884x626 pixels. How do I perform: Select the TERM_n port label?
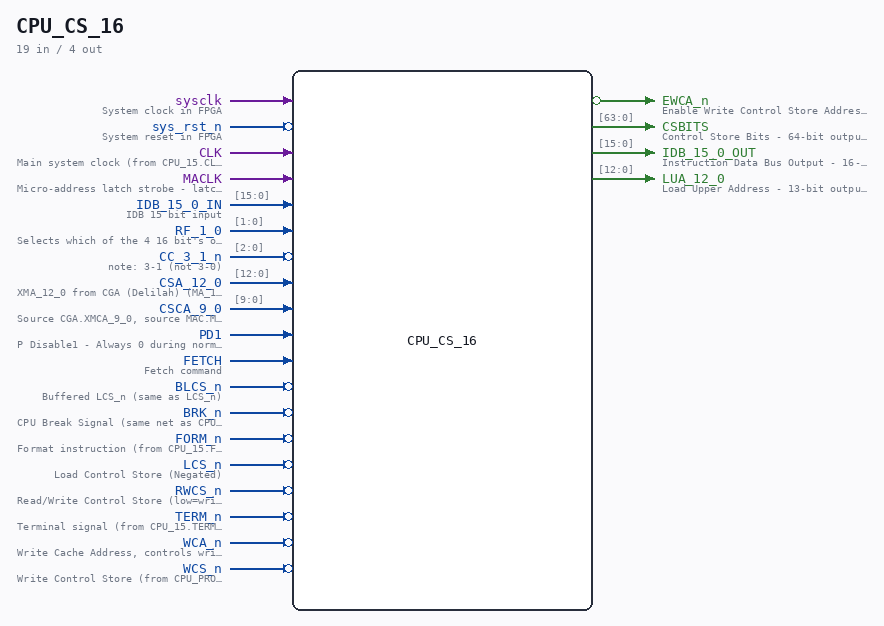tap(198, 517)
